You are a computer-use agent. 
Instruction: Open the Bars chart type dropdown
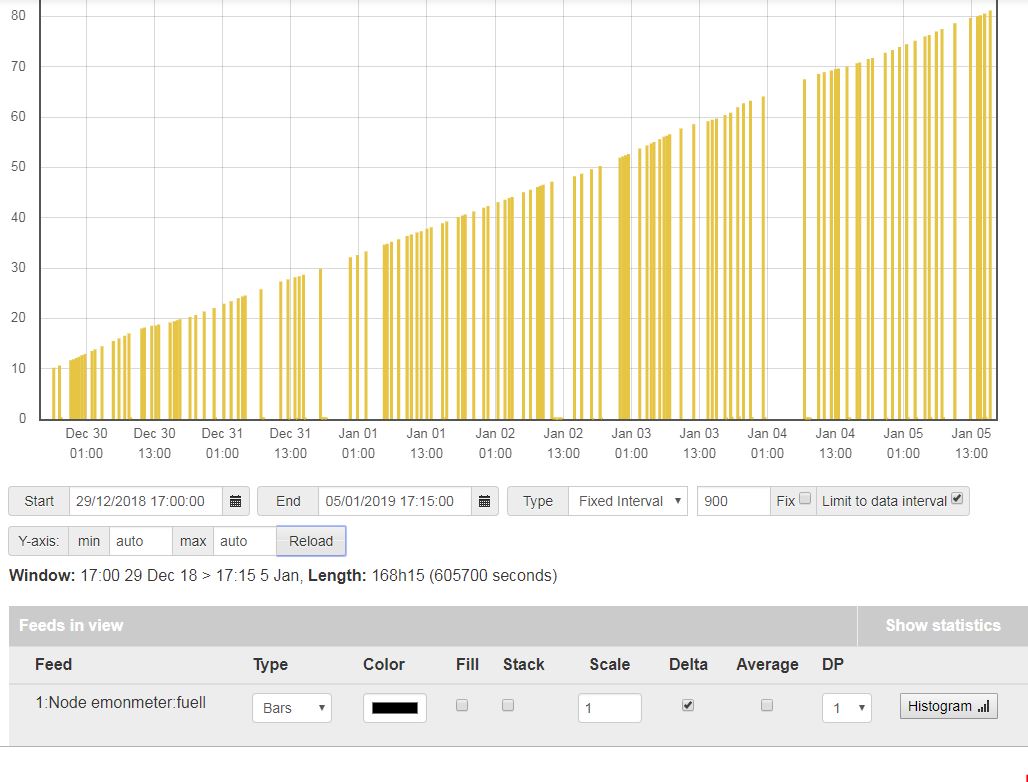(291, 708)
